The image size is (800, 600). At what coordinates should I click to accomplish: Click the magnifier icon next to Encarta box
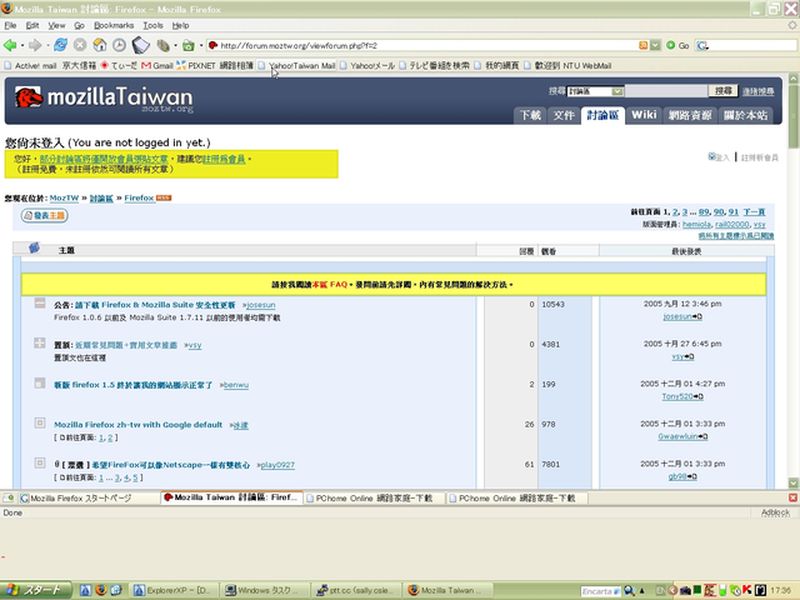629,590
